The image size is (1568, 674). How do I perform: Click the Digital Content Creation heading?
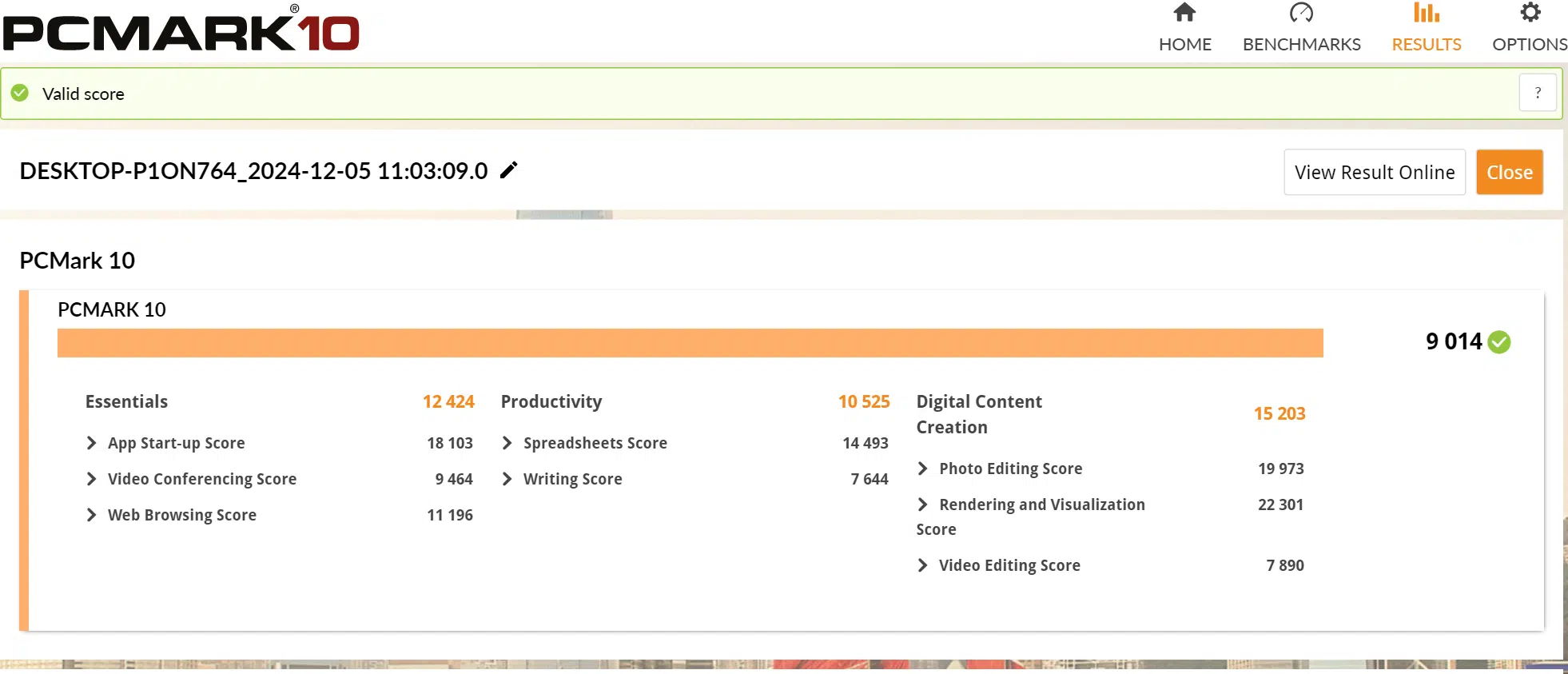[x=979, y=414]
